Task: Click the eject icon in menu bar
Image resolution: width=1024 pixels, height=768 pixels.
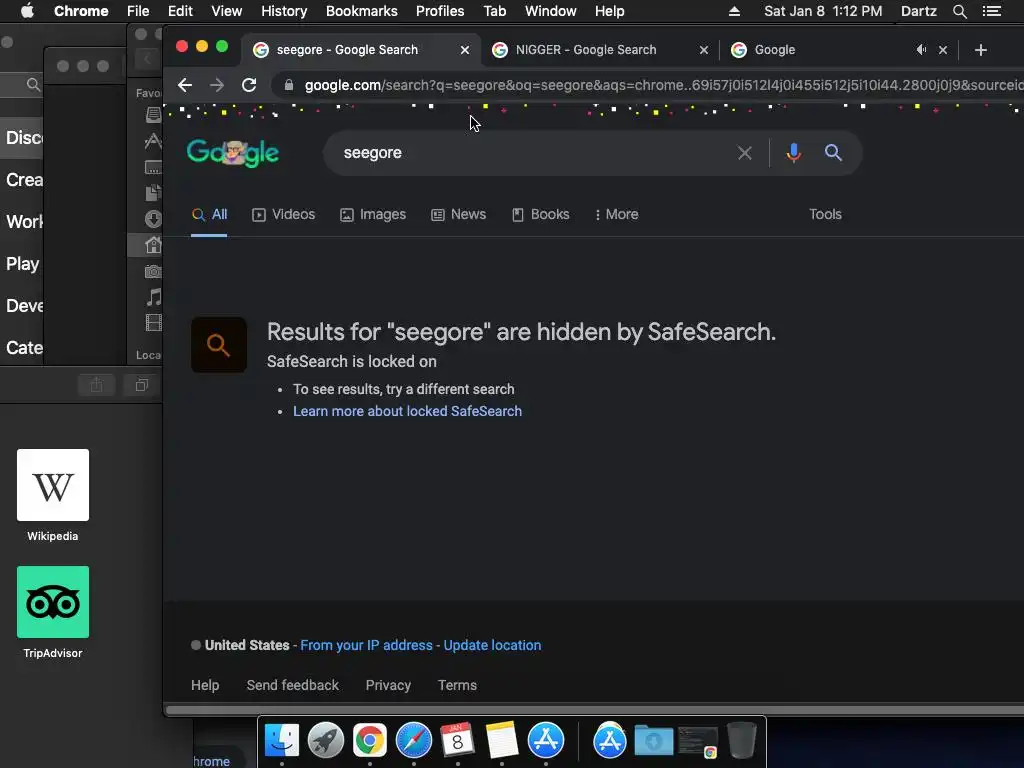Action: tap(734, 11)
